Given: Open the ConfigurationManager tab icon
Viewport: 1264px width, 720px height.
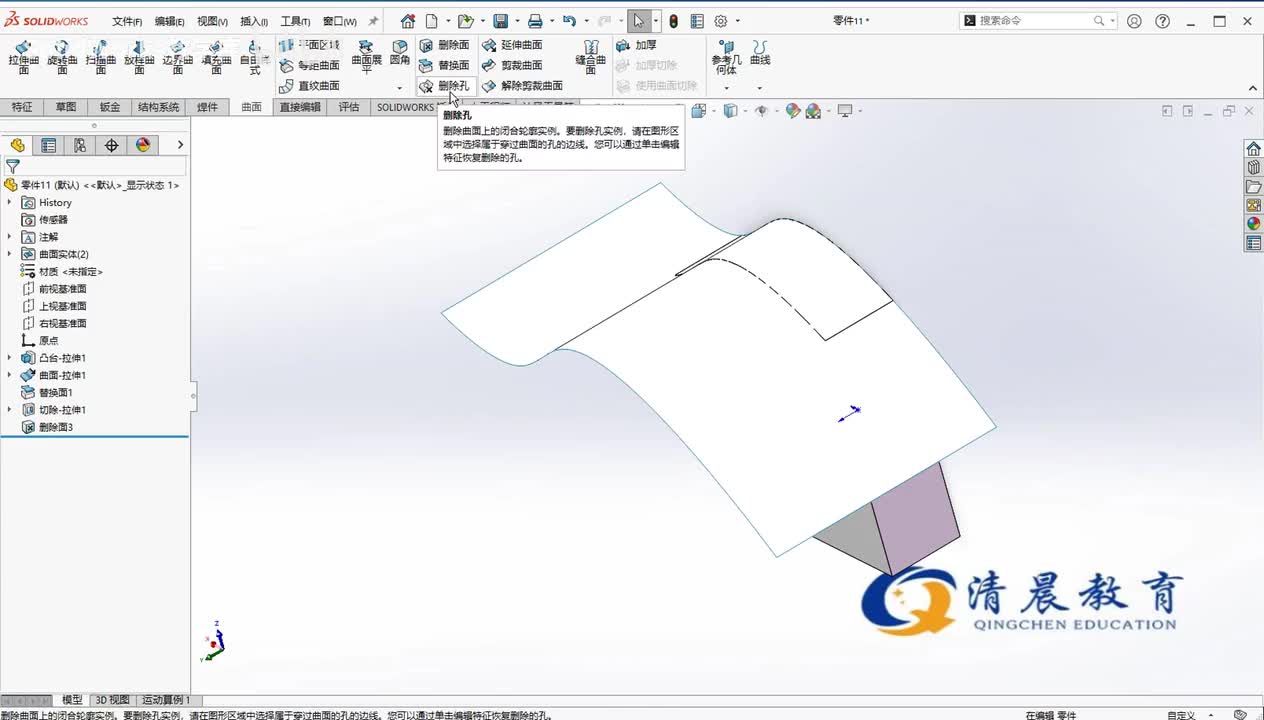Looking at the screenshot, I should (80, 145).
